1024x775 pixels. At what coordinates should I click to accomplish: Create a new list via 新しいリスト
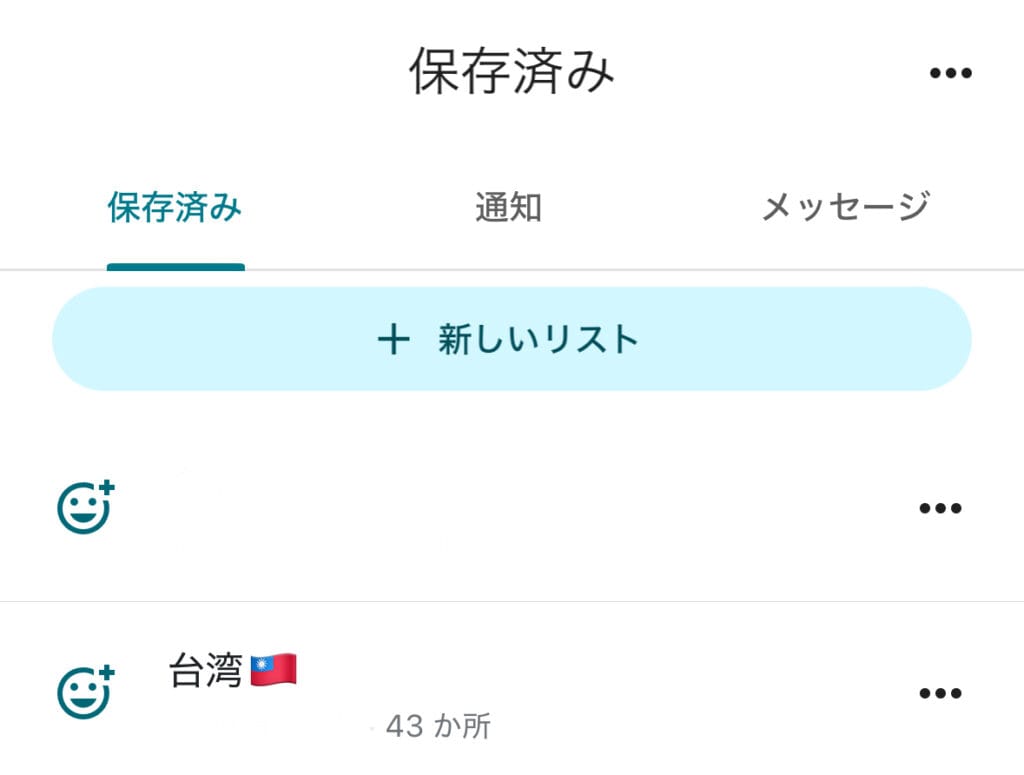point(512,340)
